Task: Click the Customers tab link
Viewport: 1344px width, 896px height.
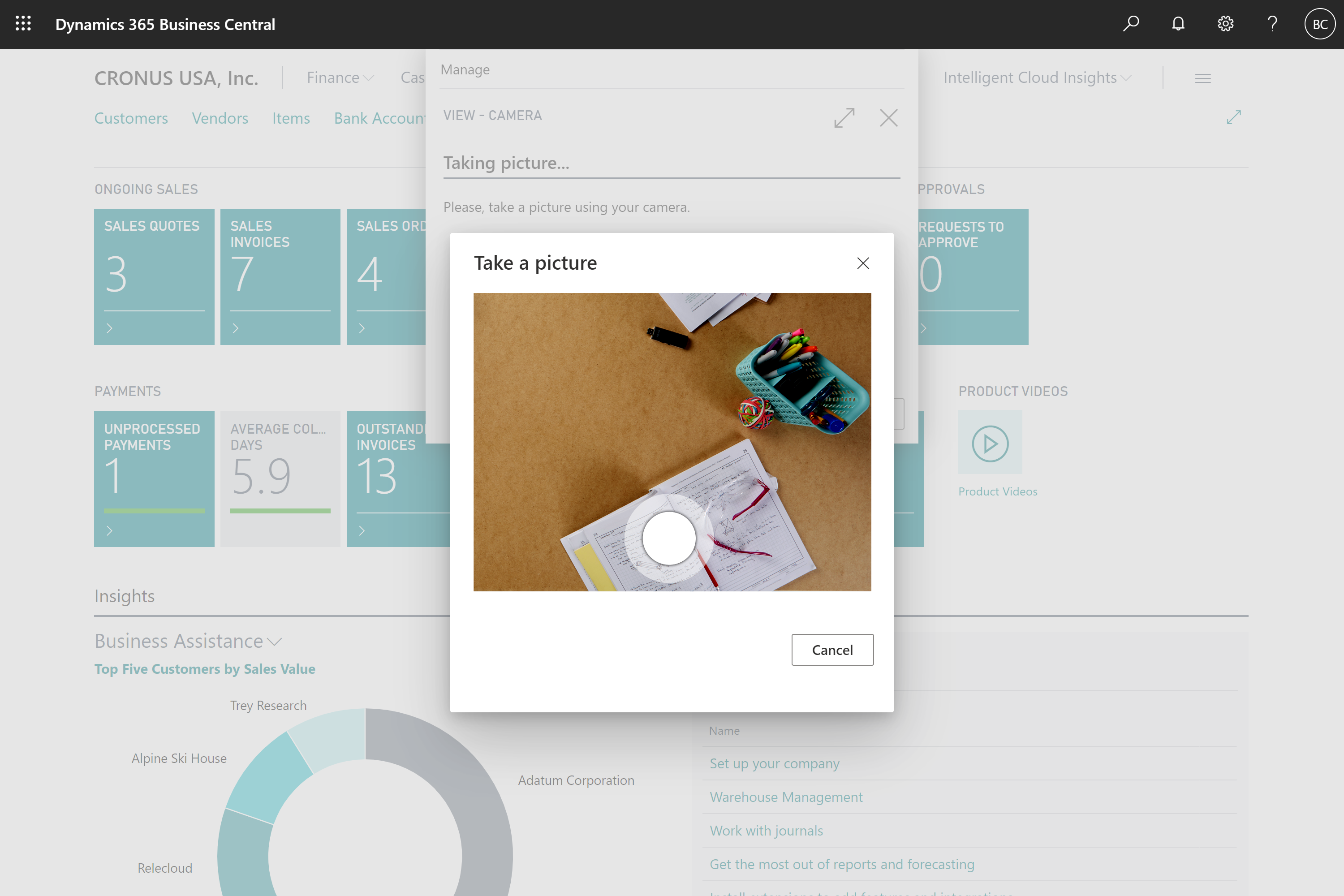Action: 131,118
